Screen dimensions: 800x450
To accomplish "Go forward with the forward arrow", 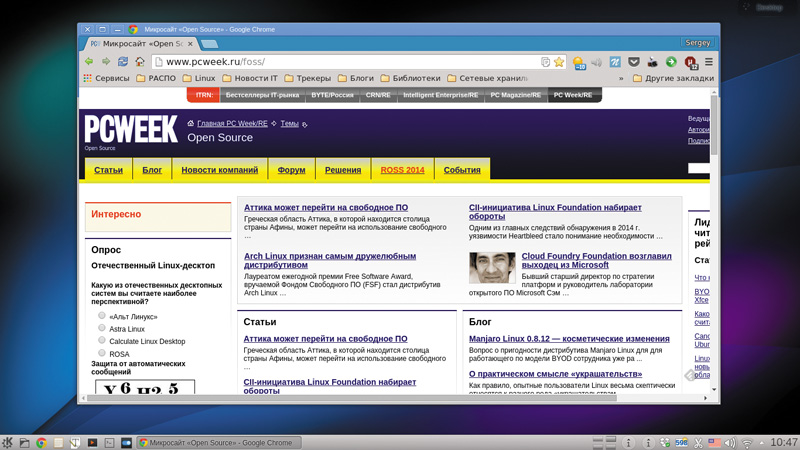I will pyautogui.click(x=106, y=62).
